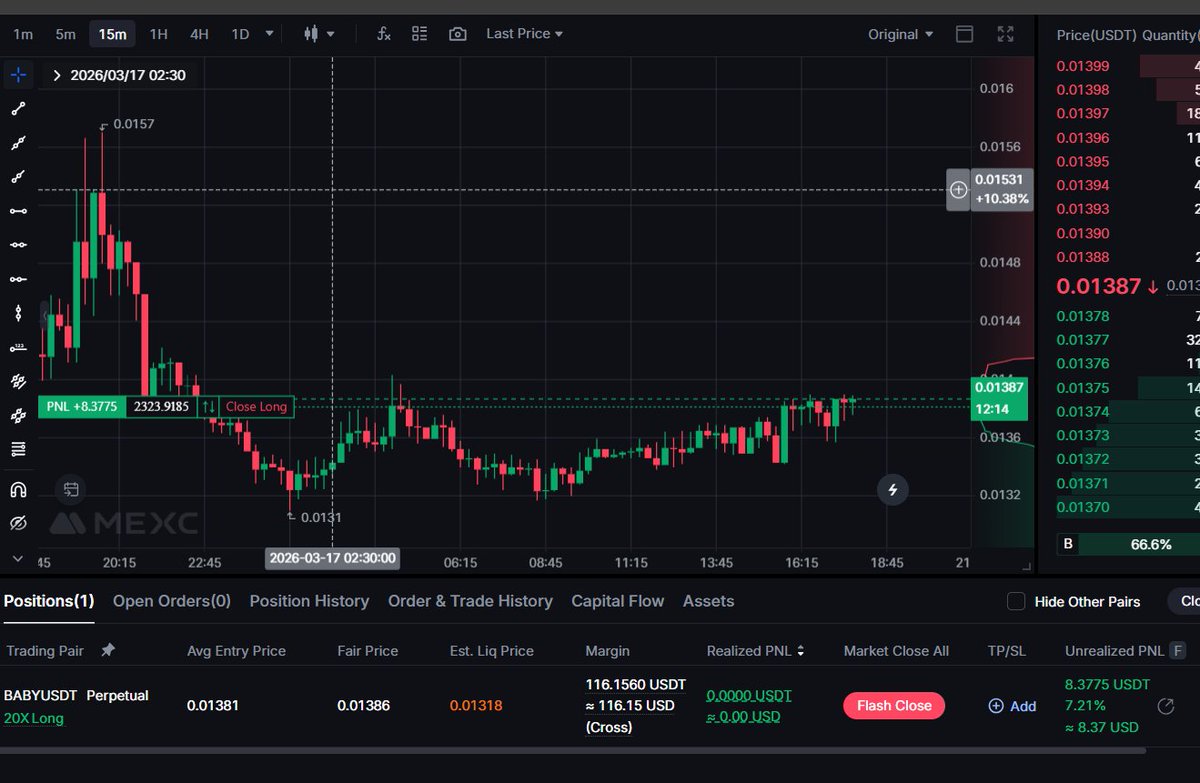Select the 0.01399 ask price in order book
Image resolution: width=1200 pixels, height=783 pixels.
1083,66
